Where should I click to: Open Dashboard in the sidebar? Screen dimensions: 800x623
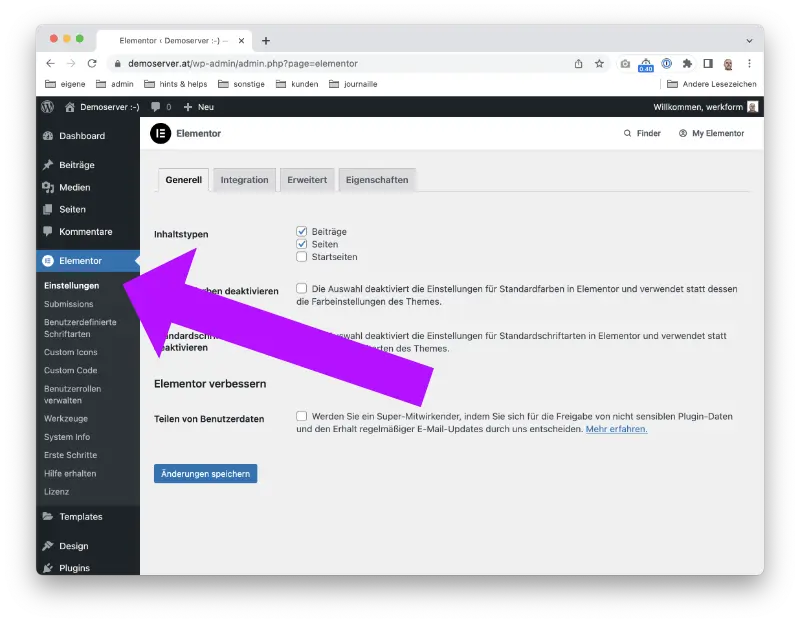[88, 136]
